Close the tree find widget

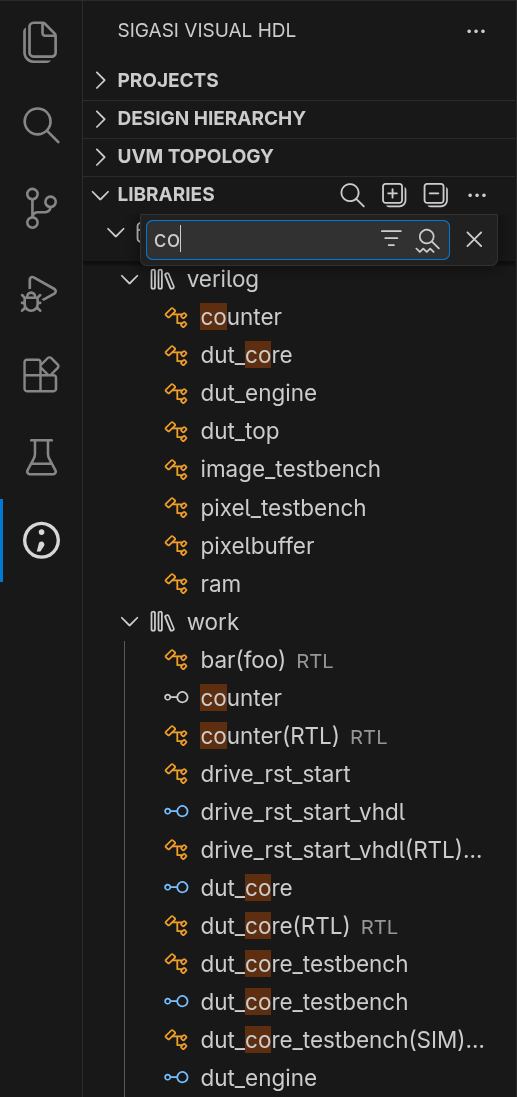pos(474,239)
